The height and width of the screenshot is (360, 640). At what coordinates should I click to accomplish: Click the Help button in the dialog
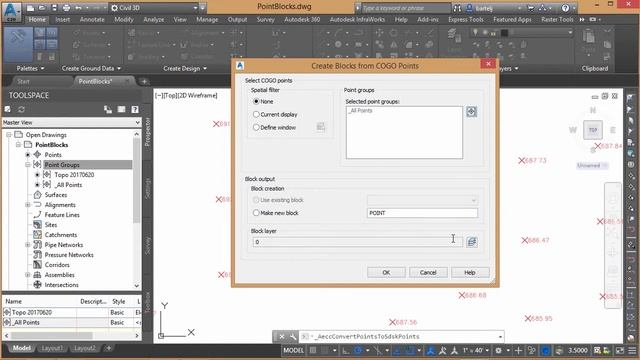click(x=470, y=272)
